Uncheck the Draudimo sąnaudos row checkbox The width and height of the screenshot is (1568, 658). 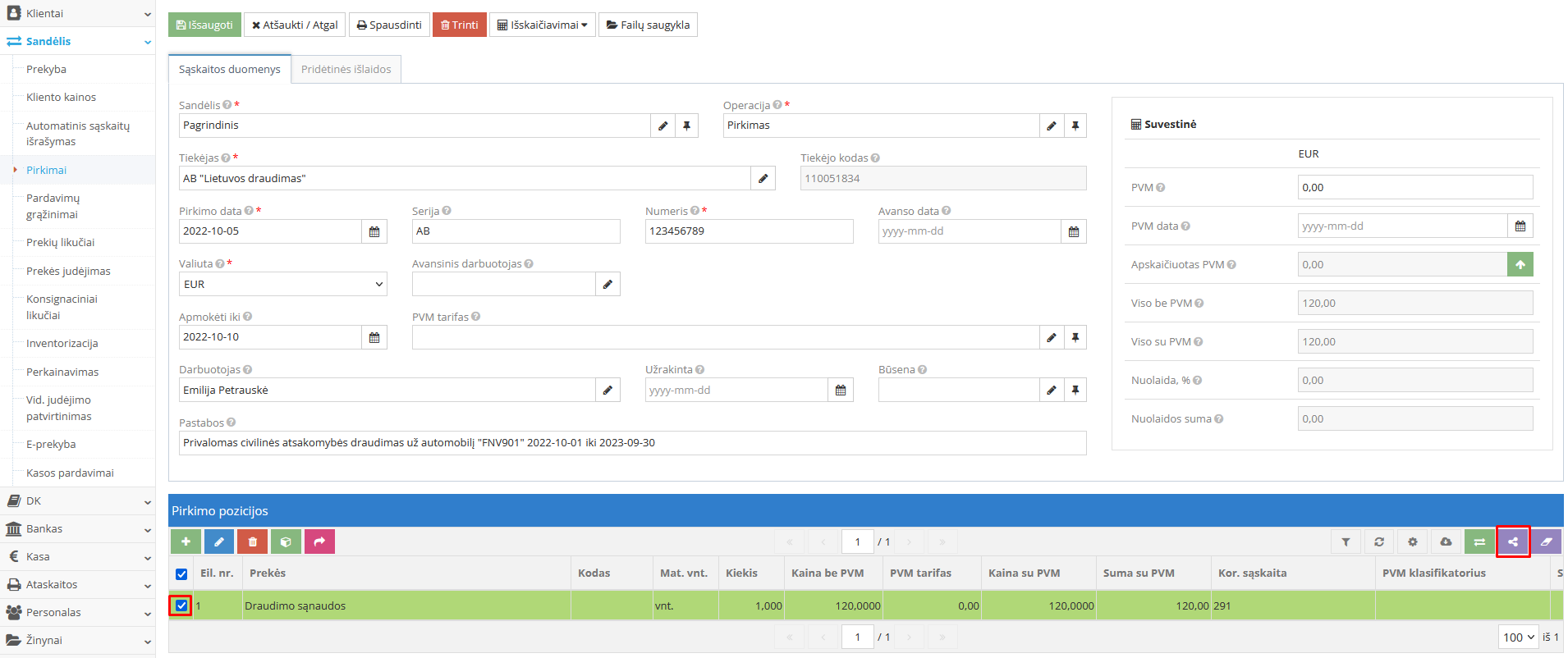[x=181, y=606]
